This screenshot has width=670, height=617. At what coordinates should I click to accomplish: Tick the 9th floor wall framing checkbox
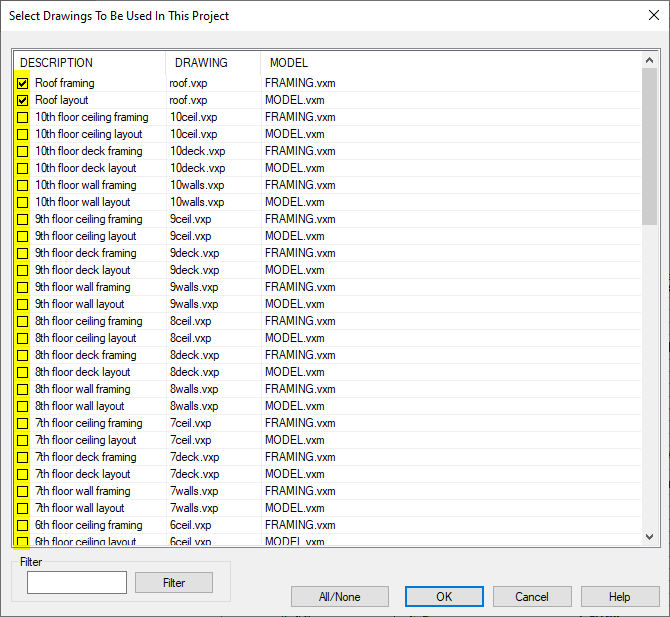coord(22,288)
